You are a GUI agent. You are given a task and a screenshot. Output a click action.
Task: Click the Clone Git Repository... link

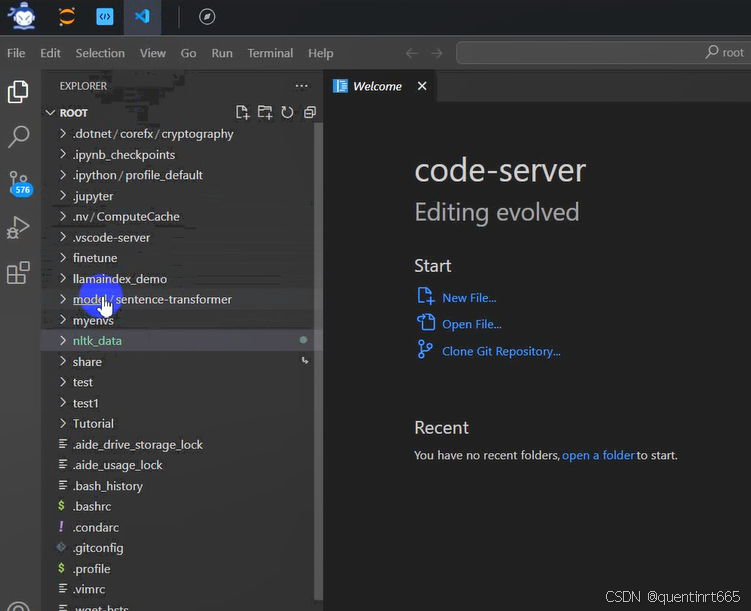point(501,351)
